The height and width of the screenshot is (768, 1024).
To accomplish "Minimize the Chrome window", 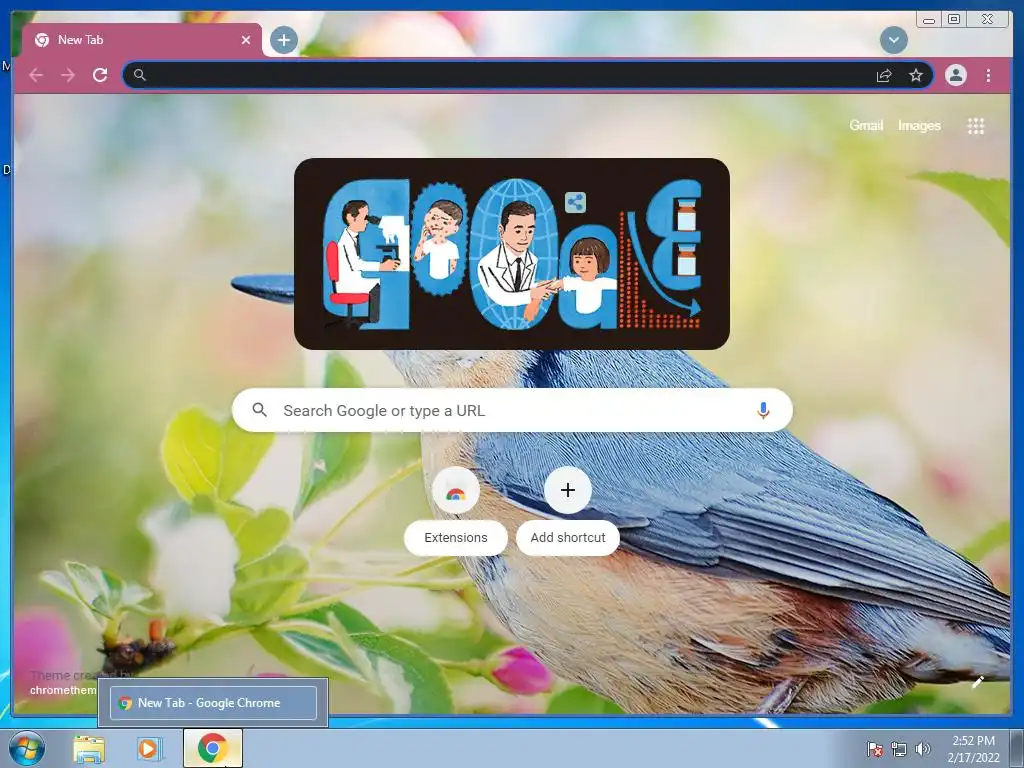I will (929, 19).
